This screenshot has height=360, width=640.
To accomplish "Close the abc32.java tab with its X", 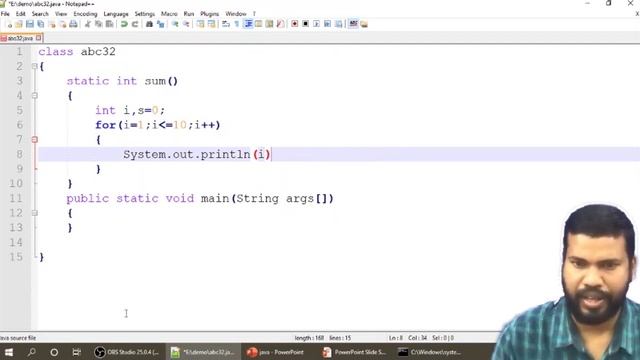I will pyautogui.click(x=39, y=38).
